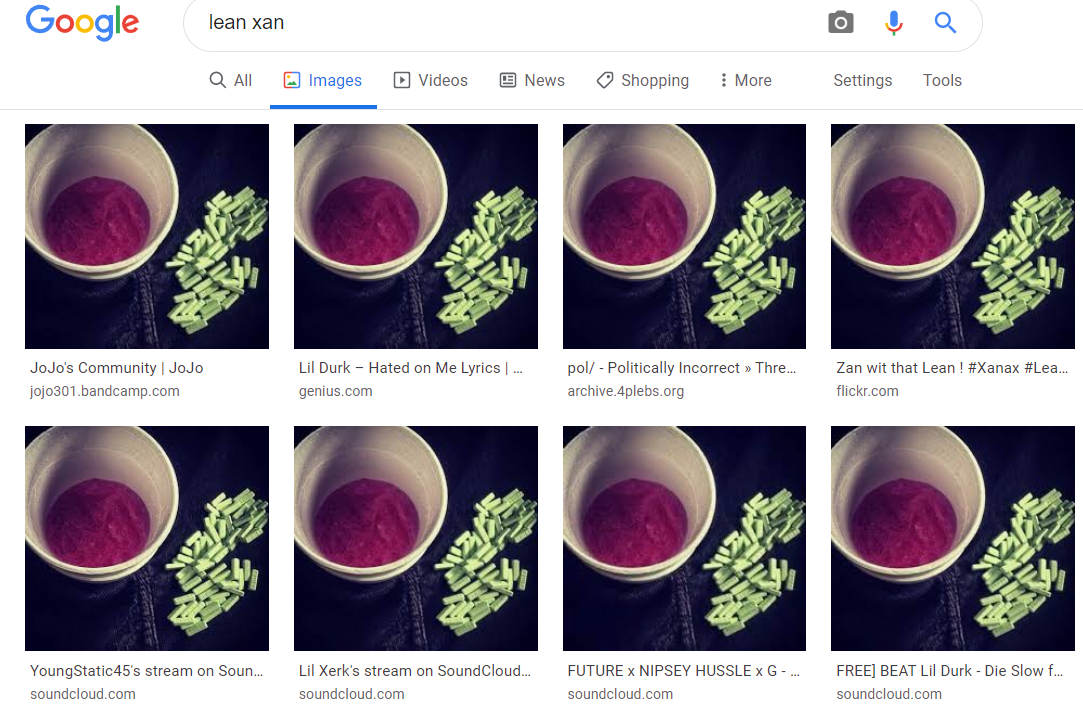
Task: Click the Google logo
Action: click(82, 23)
